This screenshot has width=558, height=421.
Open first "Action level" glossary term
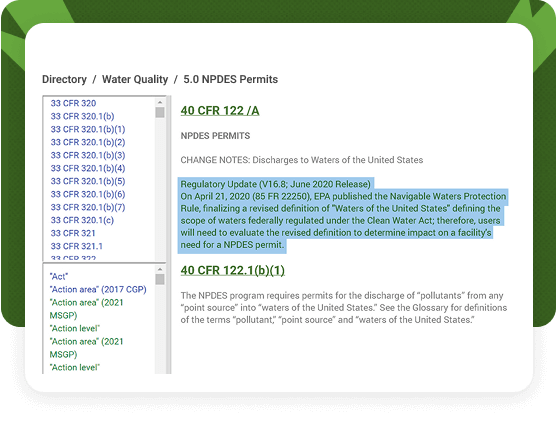click(x=75, y=328)
